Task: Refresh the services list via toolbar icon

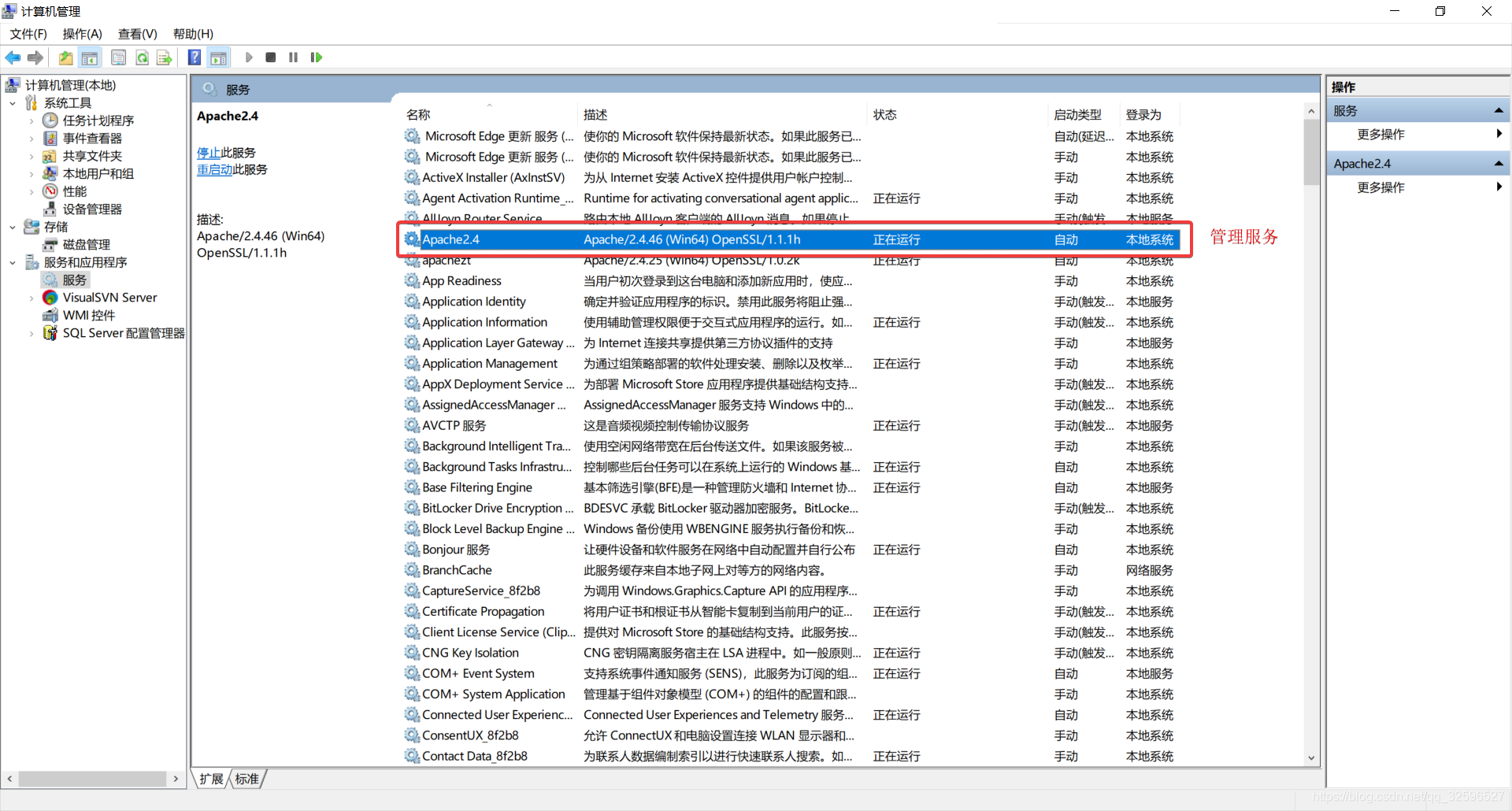Action: pos(142,57)
